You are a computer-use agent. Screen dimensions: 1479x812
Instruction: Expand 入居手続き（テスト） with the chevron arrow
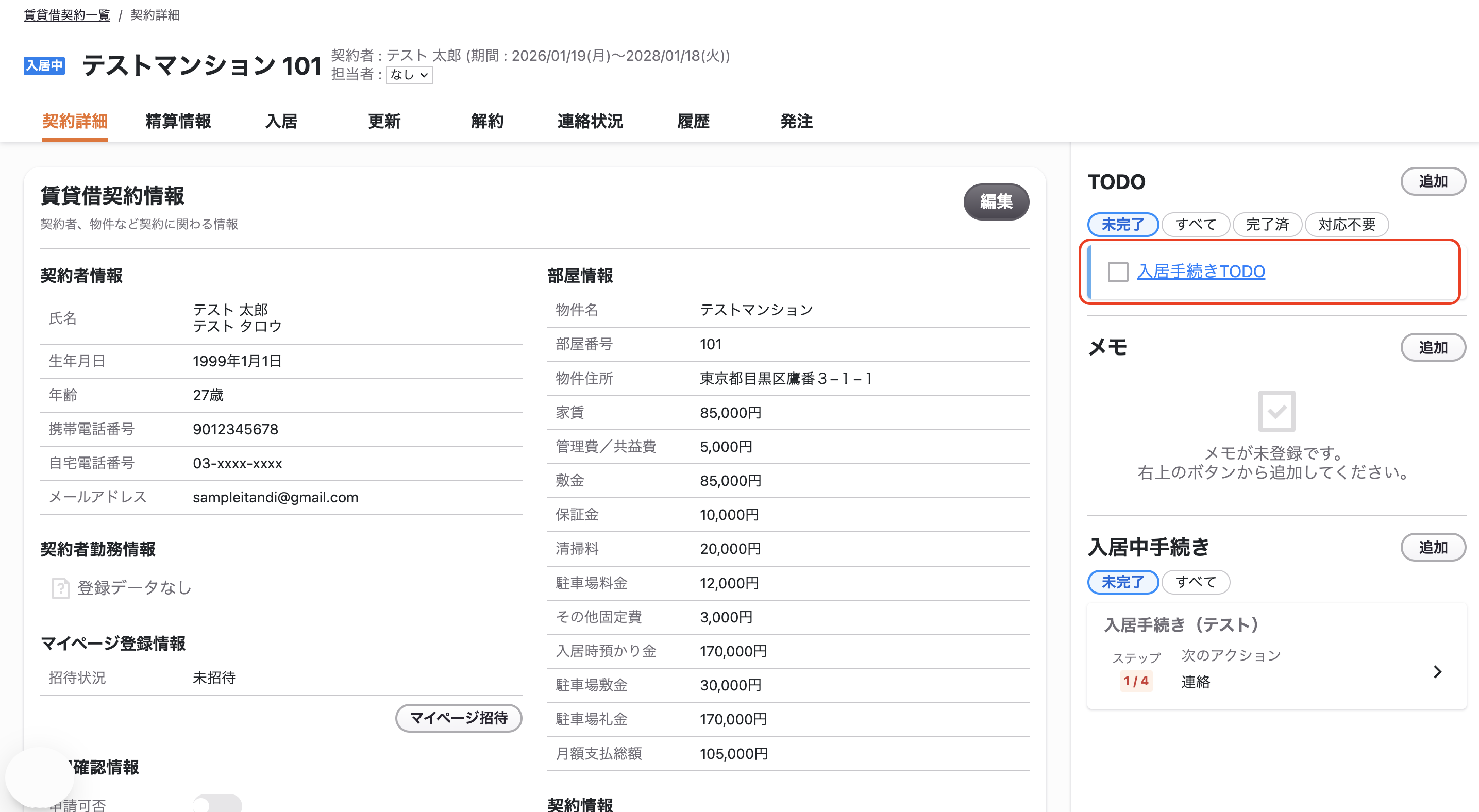click(x=1438, y=672)
